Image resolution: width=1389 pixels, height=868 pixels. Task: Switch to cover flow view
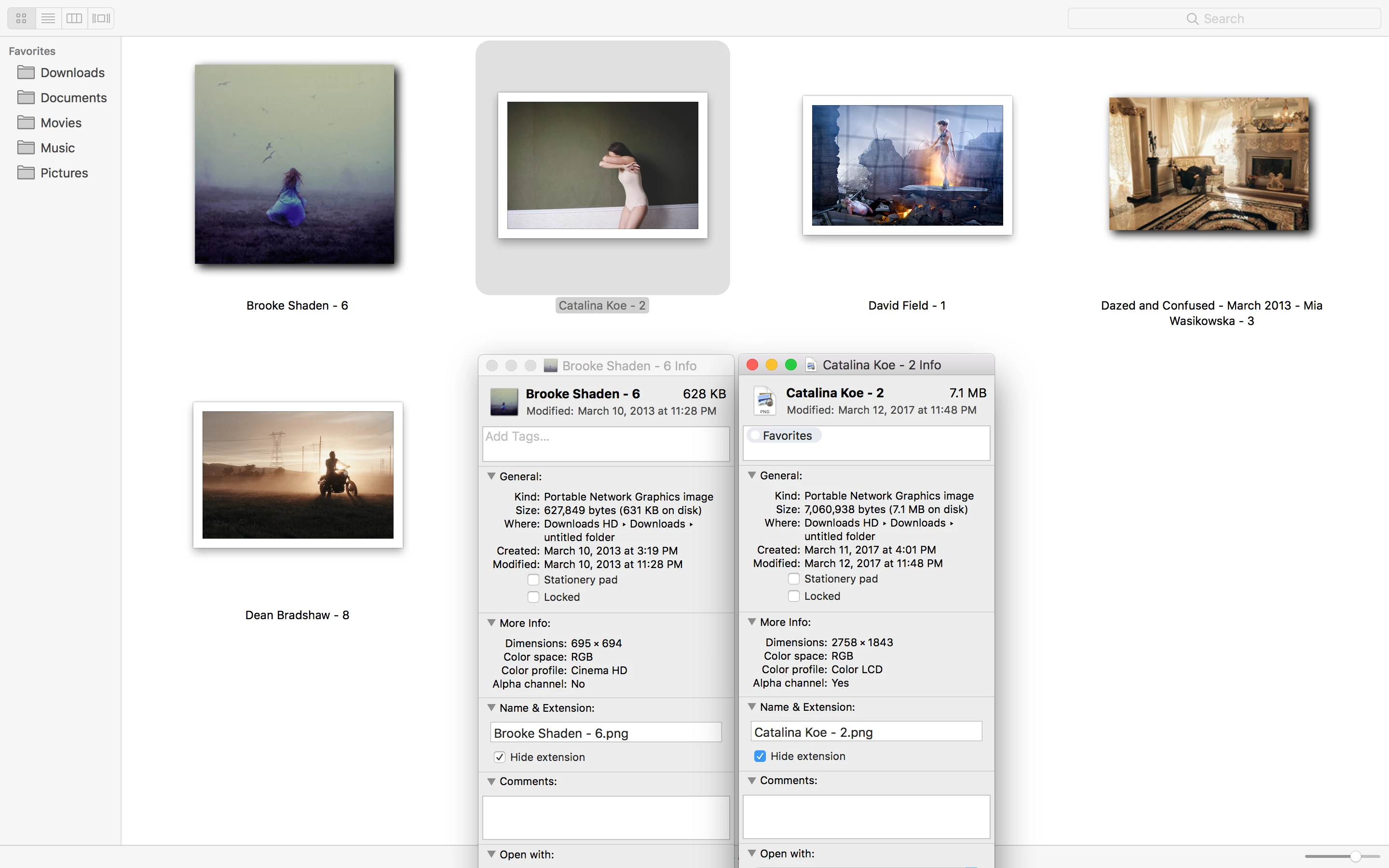[101, 18]
